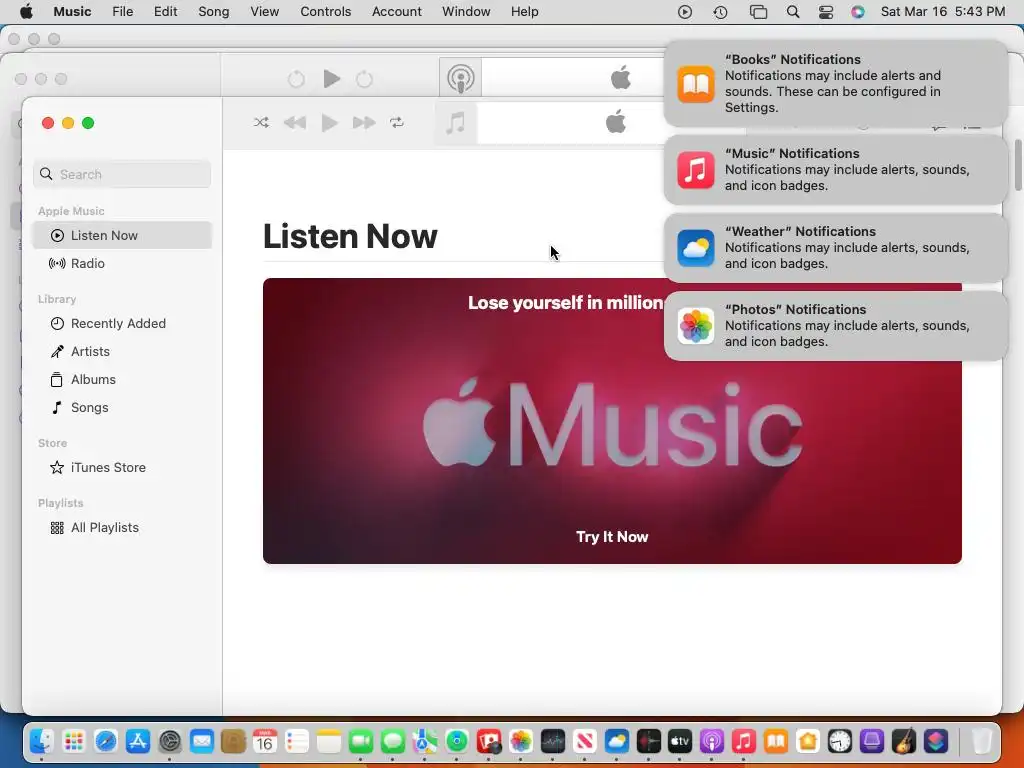The width and height of the screenshot is (1024, 768).
Task: Open Maps from the Dock
Action: [425, 741]
